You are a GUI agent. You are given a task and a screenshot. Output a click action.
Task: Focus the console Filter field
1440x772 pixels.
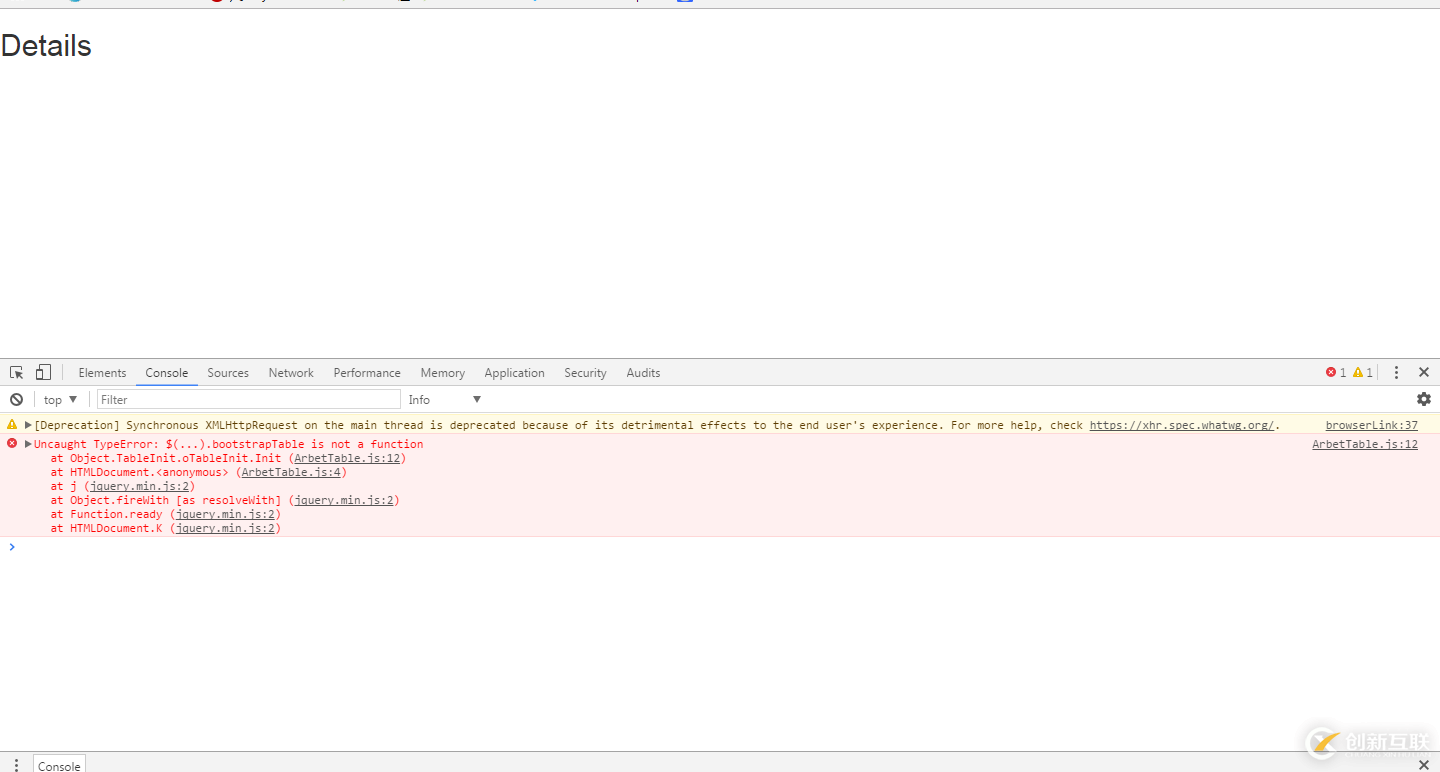pos(249,400)
